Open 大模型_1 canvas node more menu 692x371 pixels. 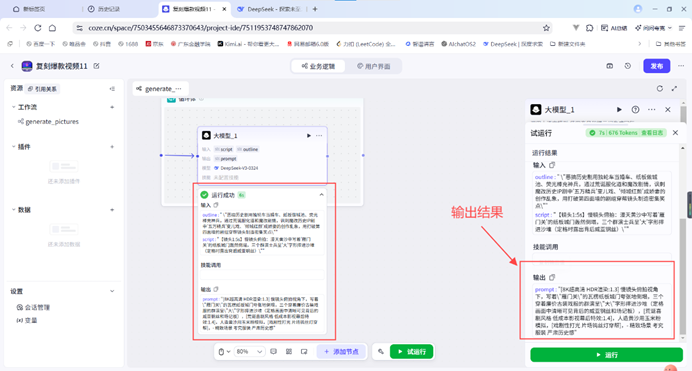click(319, 135)
